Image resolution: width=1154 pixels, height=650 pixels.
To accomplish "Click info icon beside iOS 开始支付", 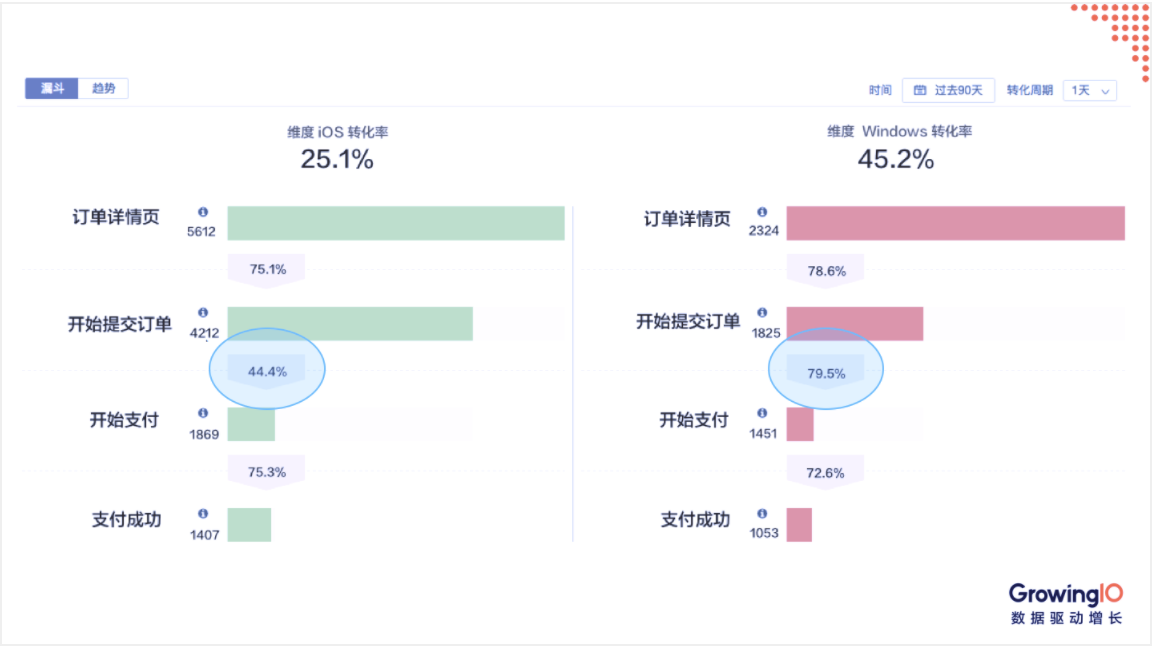I will tap(203, 413).
